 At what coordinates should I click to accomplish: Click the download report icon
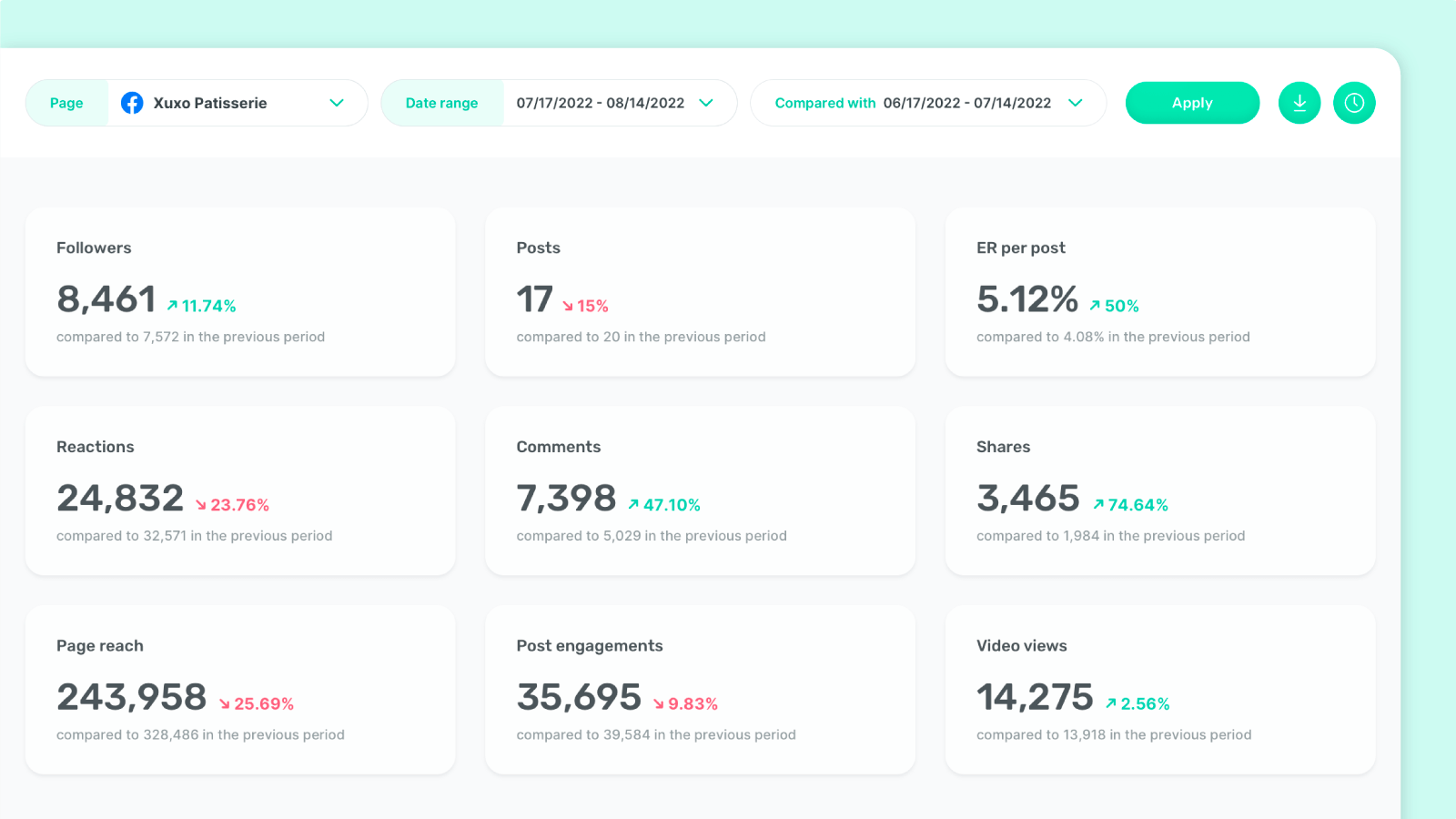point(1299,103)
